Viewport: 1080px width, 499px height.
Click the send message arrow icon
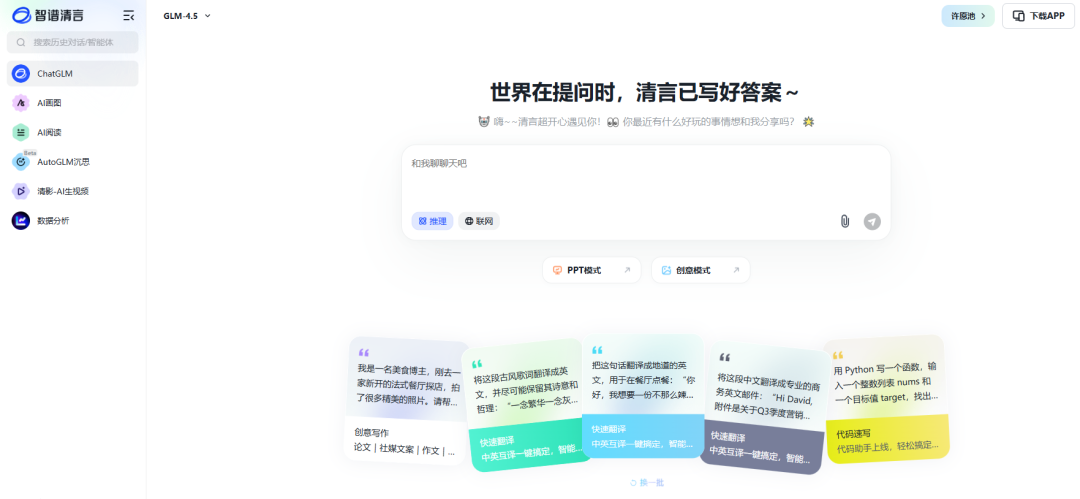[x=872, y=221]
